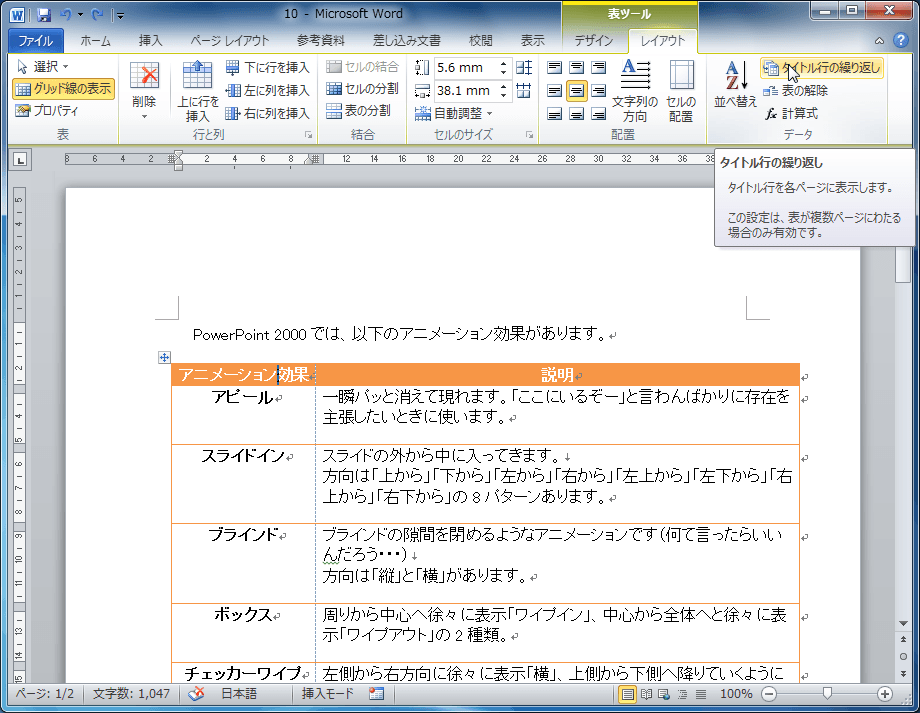Screen dimensions: 920x713
Task: Click the Redo icon in the title bar
Action: (x=97, y=15)
